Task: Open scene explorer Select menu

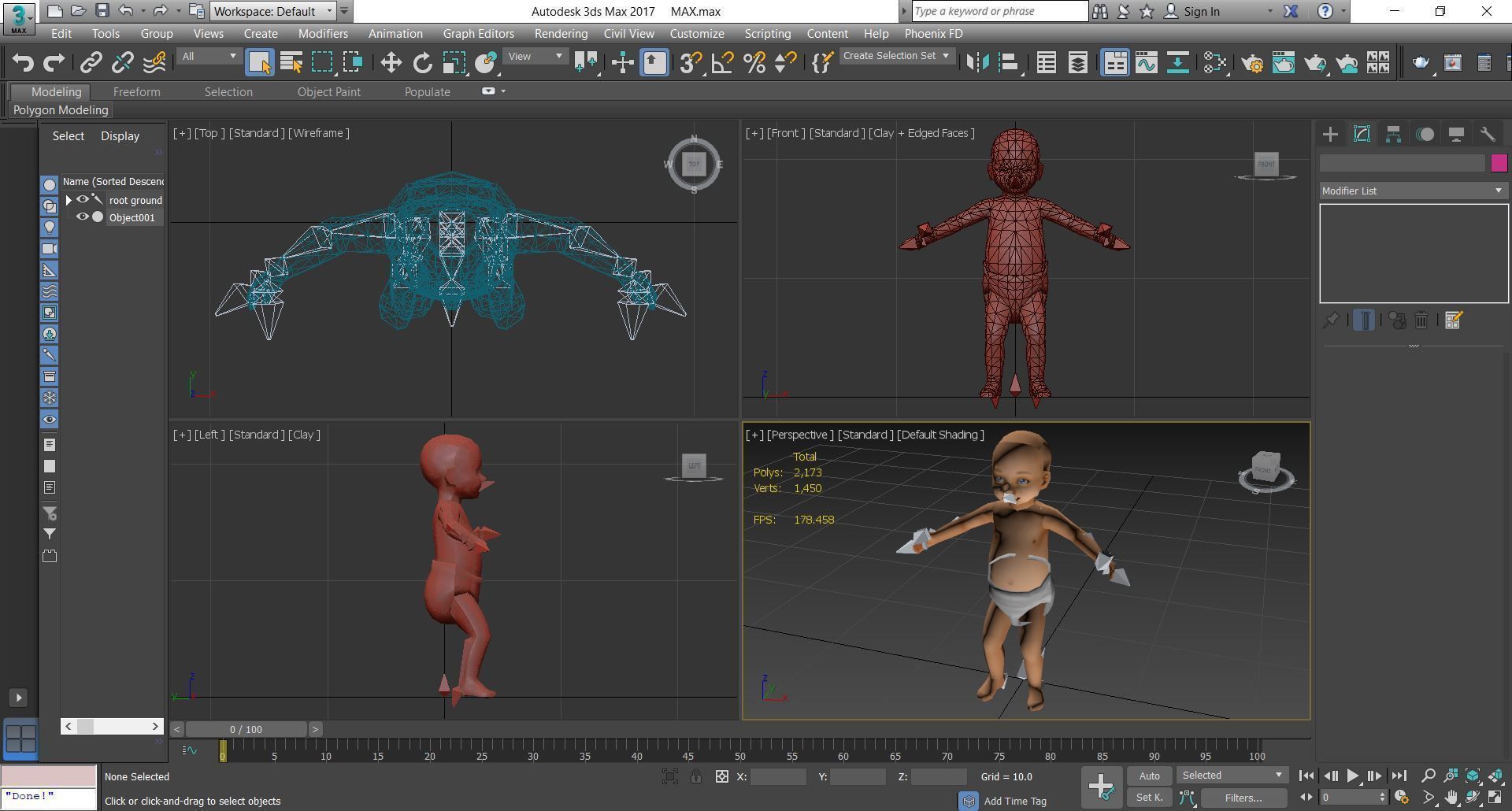Action: point(69,135)
